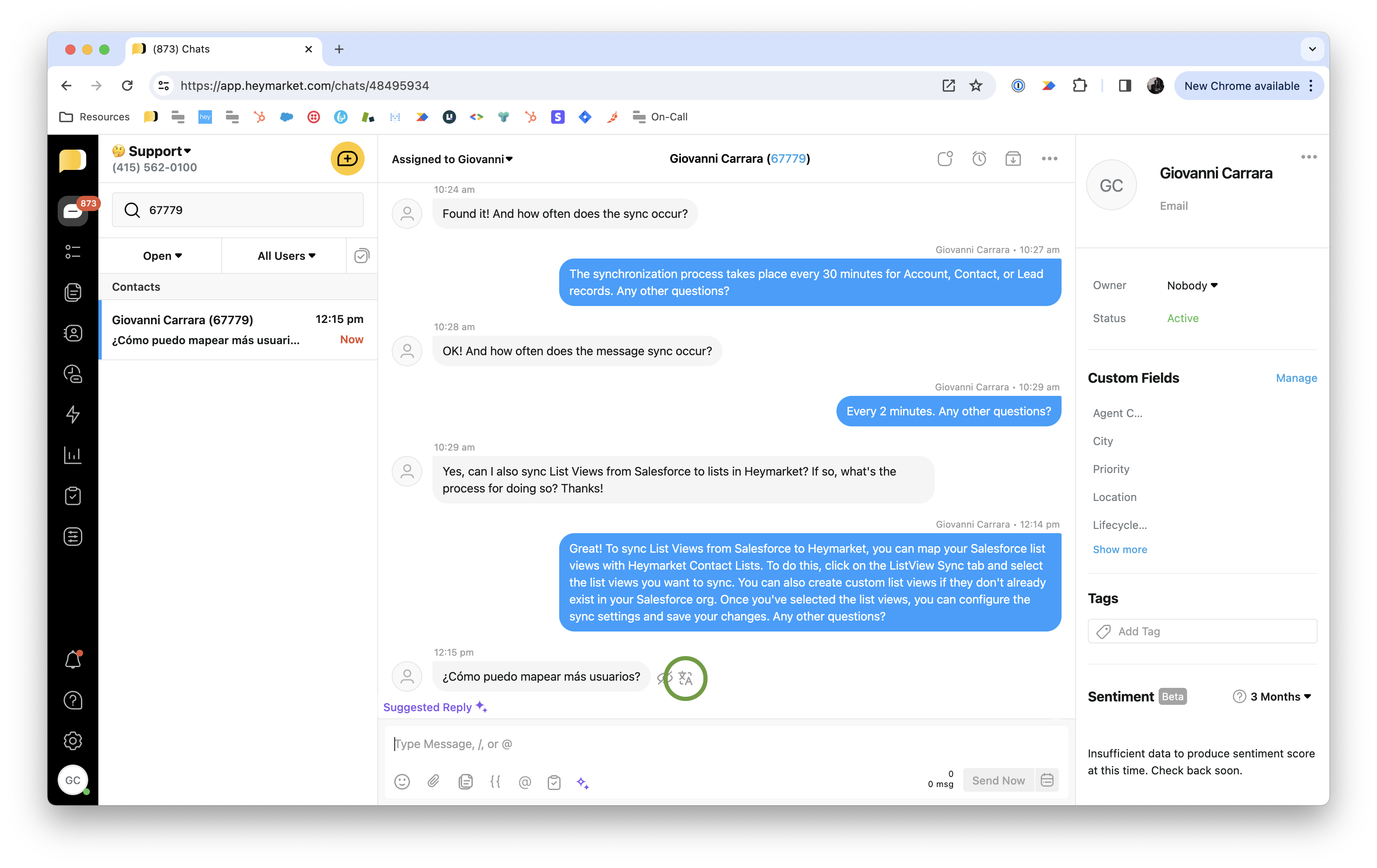Click the new chat compose button
Image resolution: width=1377 pixels, height=868 pixels.
point(347,159)
